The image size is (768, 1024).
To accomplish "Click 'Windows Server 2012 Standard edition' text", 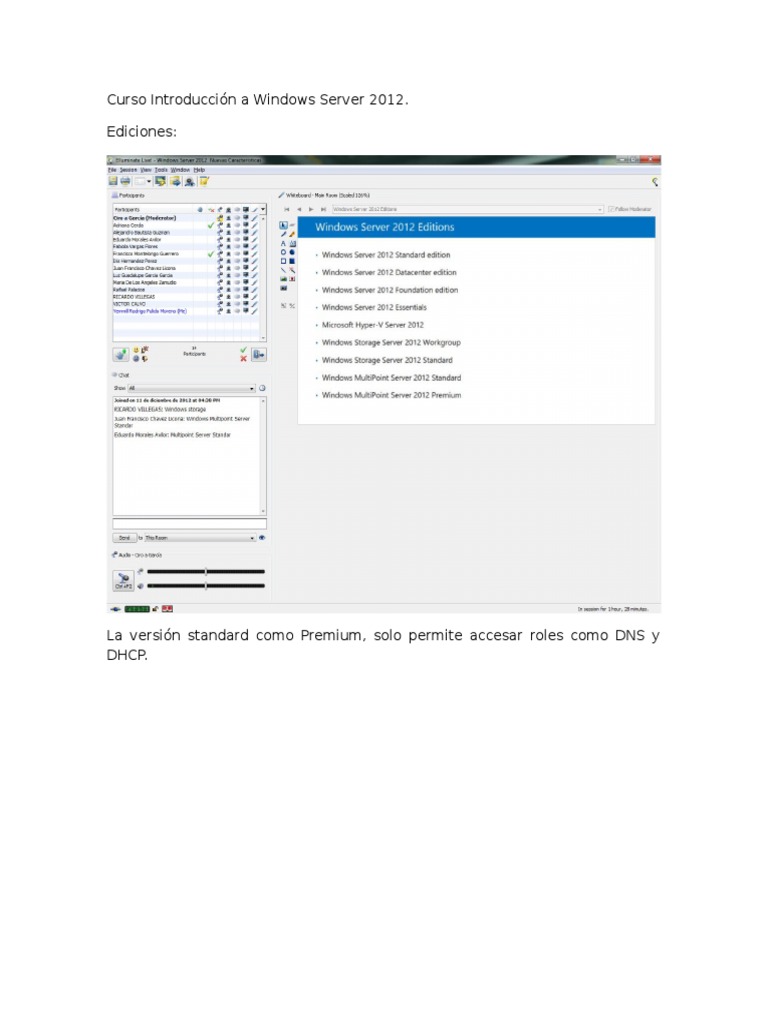I will point(386,255).
